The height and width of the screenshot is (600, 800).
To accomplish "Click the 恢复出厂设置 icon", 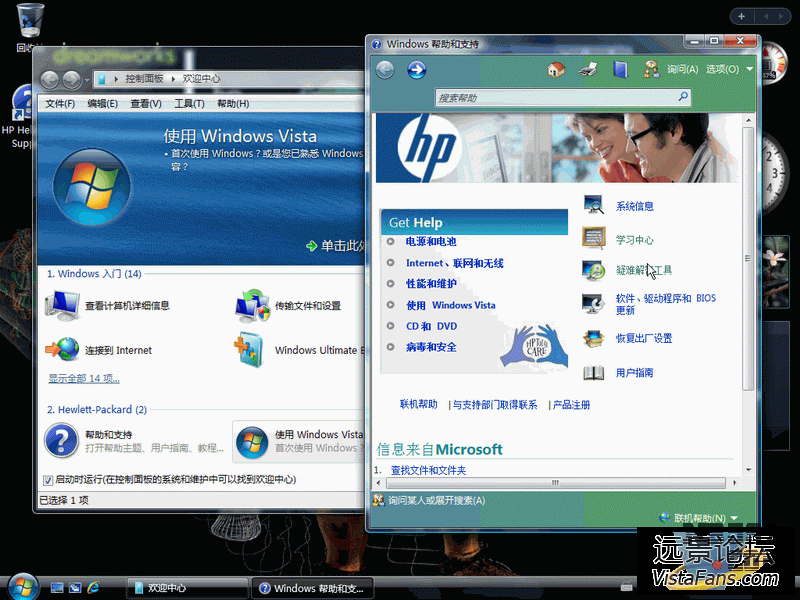I will coord(594,338).
